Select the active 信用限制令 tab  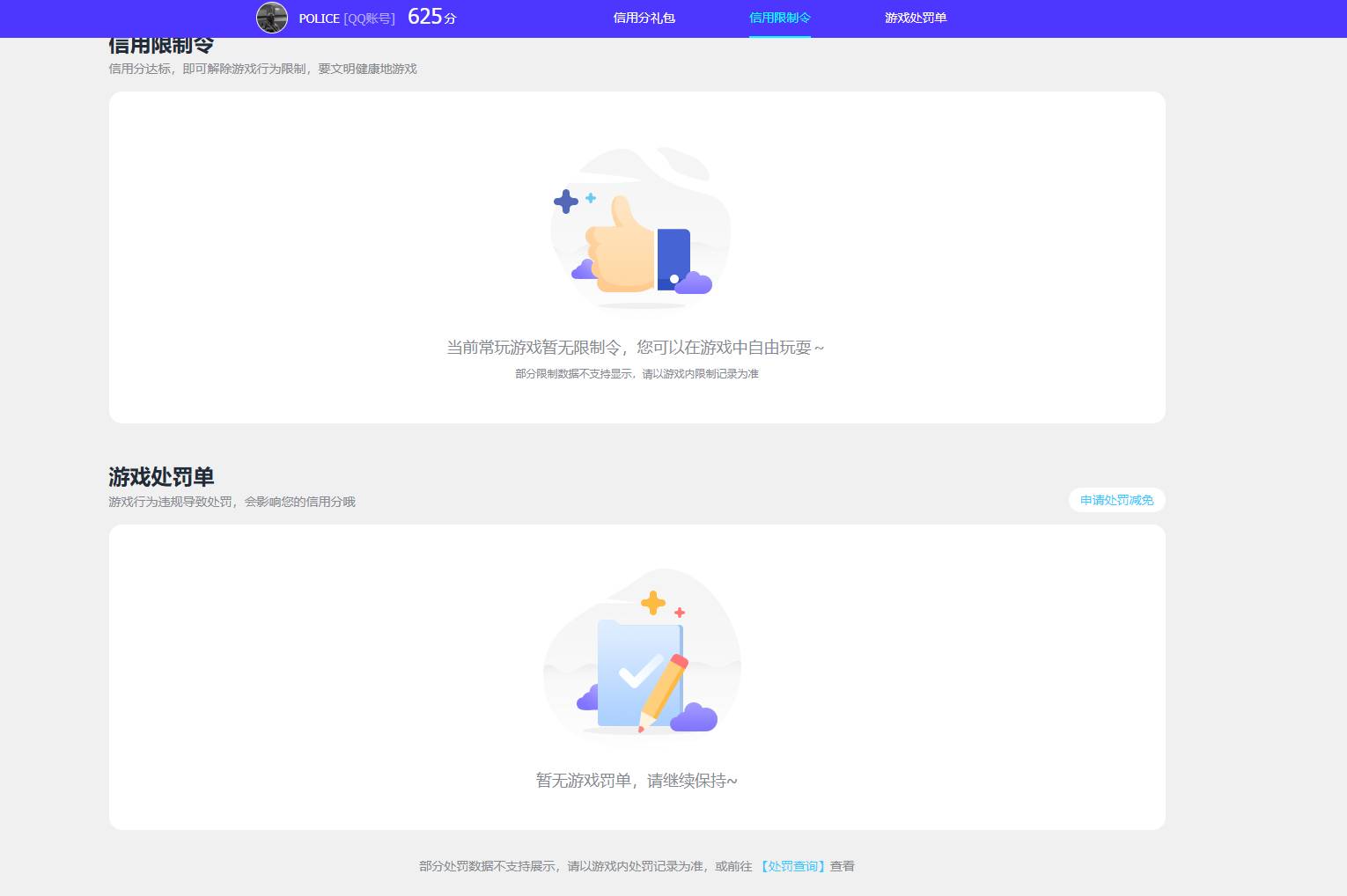coord(779,18)
